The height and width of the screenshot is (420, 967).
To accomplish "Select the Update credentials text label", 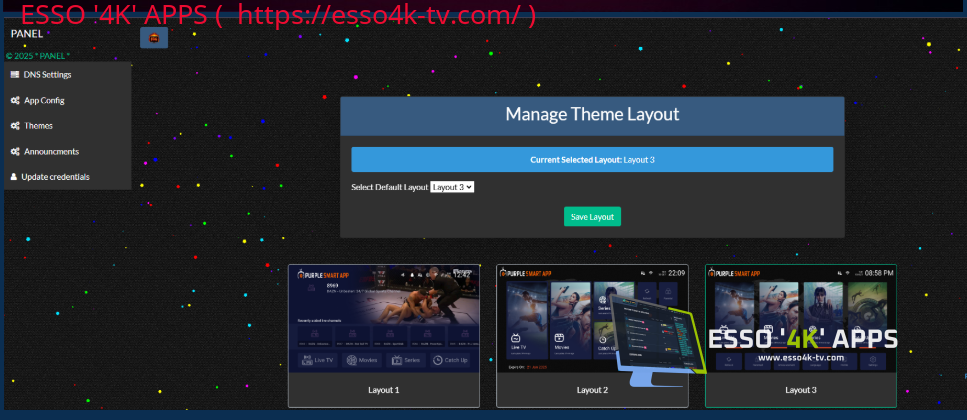I will pos(55,177).
